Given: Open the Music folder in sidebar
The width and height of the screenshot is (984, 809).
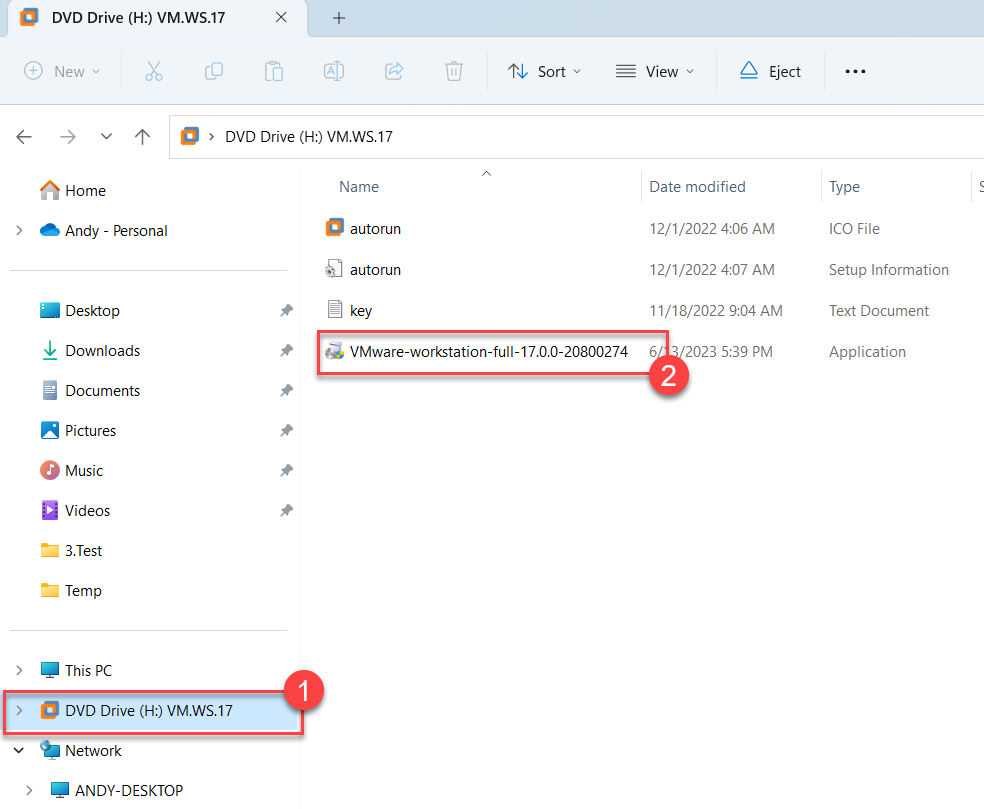Looking at the screenshot, I should (x=83, y=471).
